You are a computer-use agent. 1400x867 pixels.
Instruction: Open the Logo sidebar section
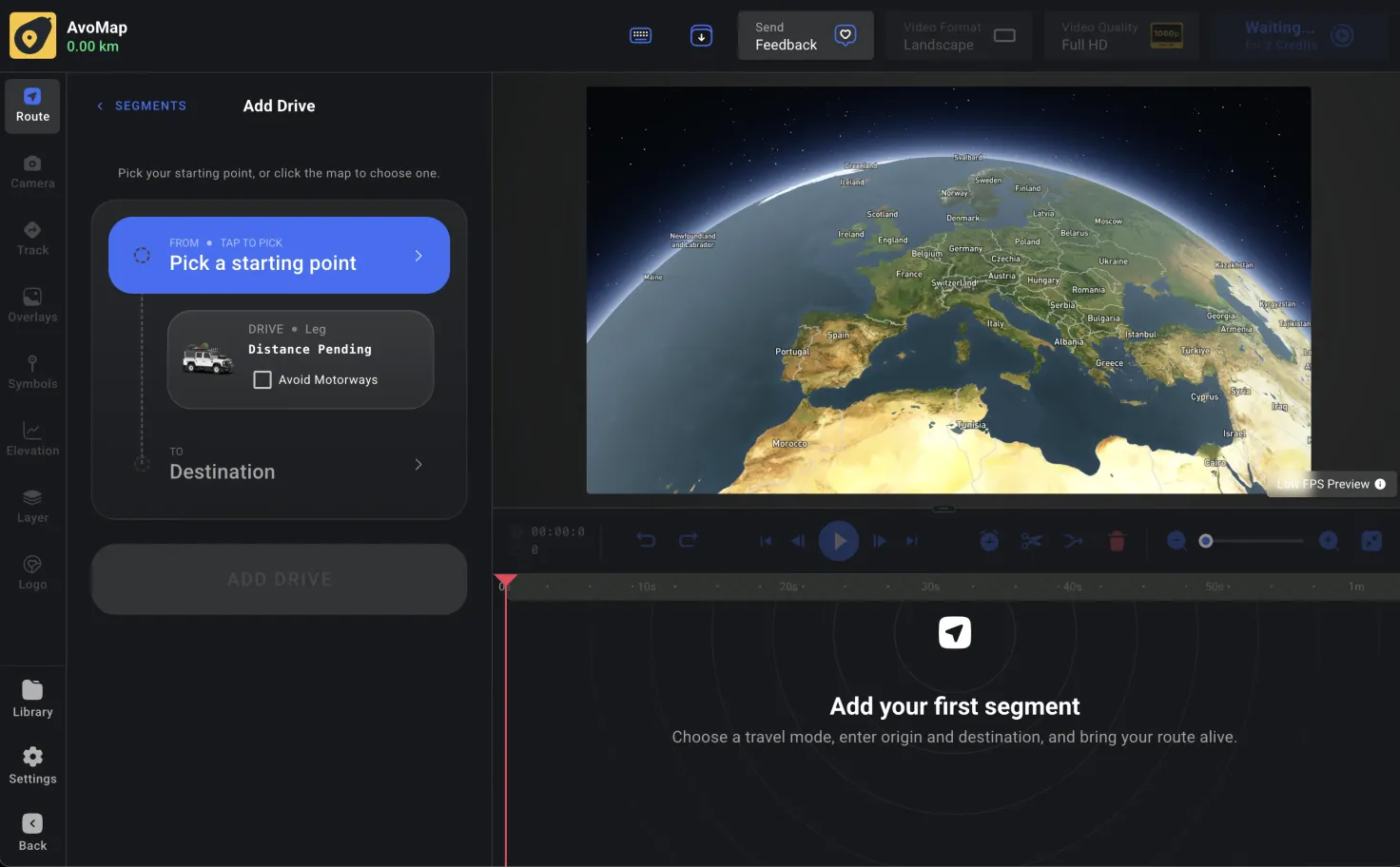32,572
